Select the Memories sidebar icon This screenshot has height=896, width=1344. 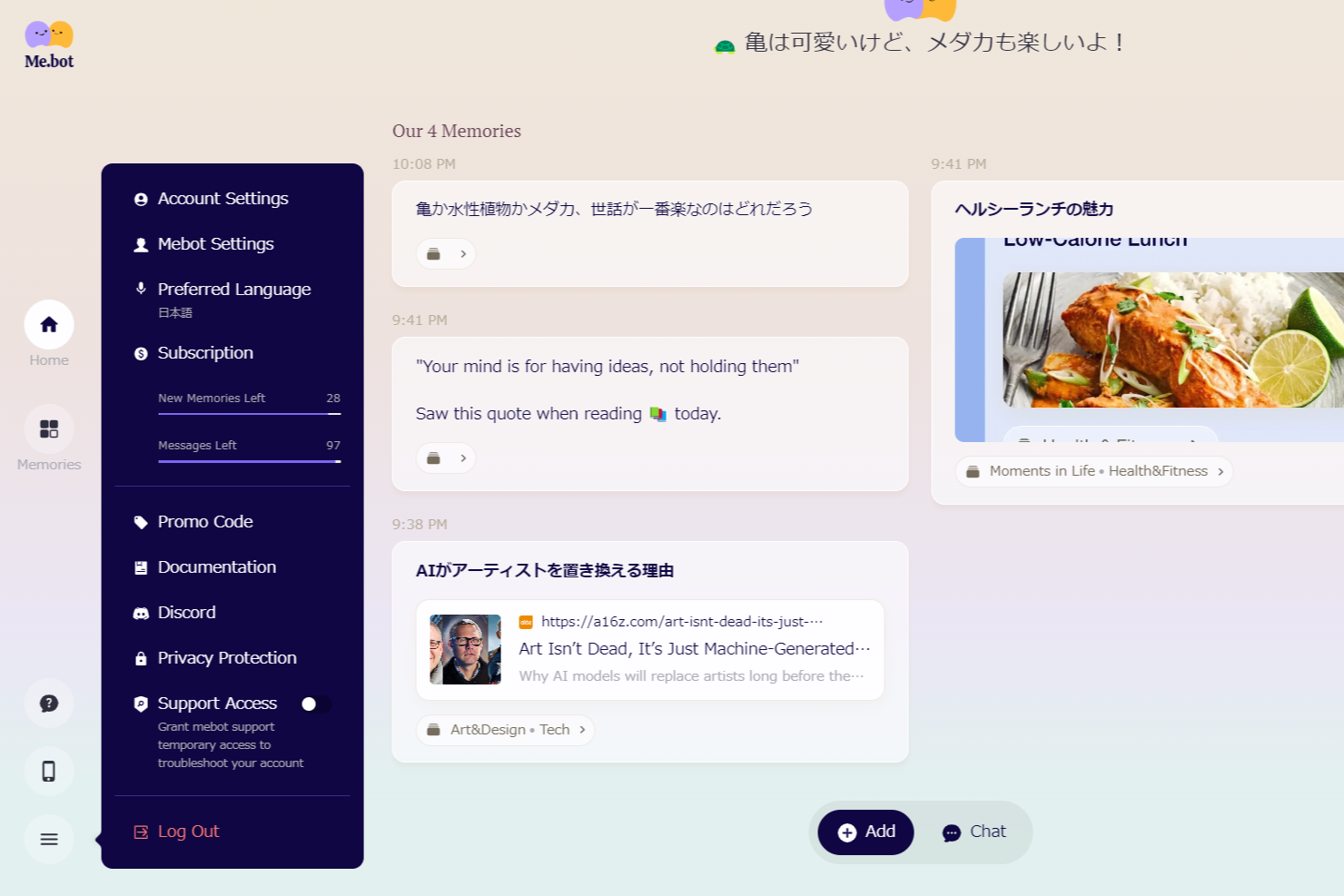coord(48,428)
